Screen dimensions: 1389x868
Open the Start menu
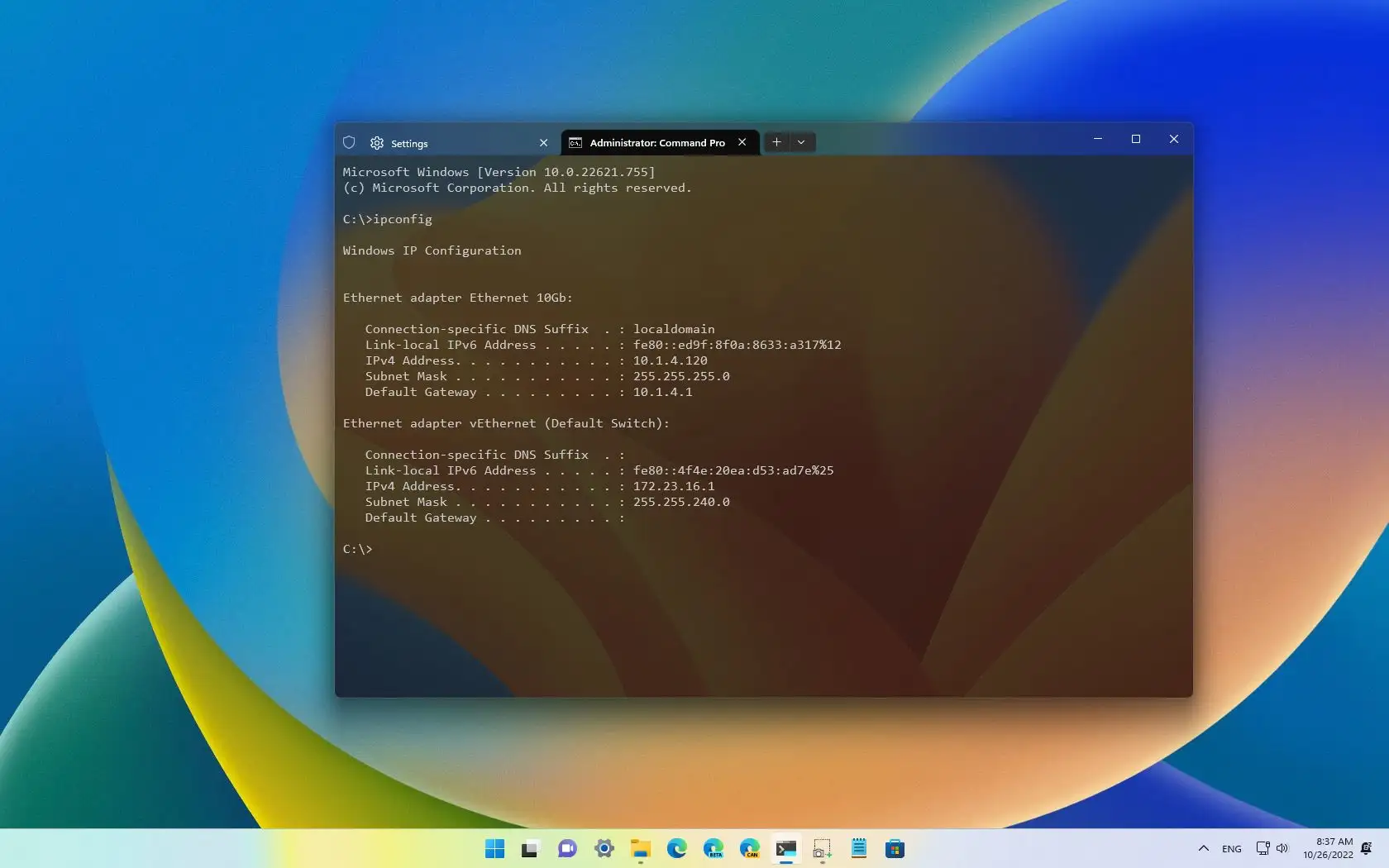click(494, 849)
